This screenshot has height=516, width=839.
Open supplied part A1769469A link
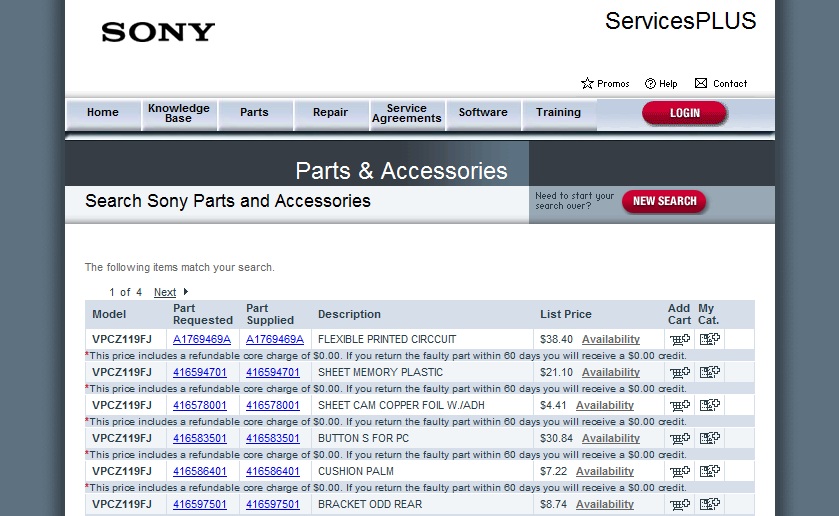click(274, 339)
